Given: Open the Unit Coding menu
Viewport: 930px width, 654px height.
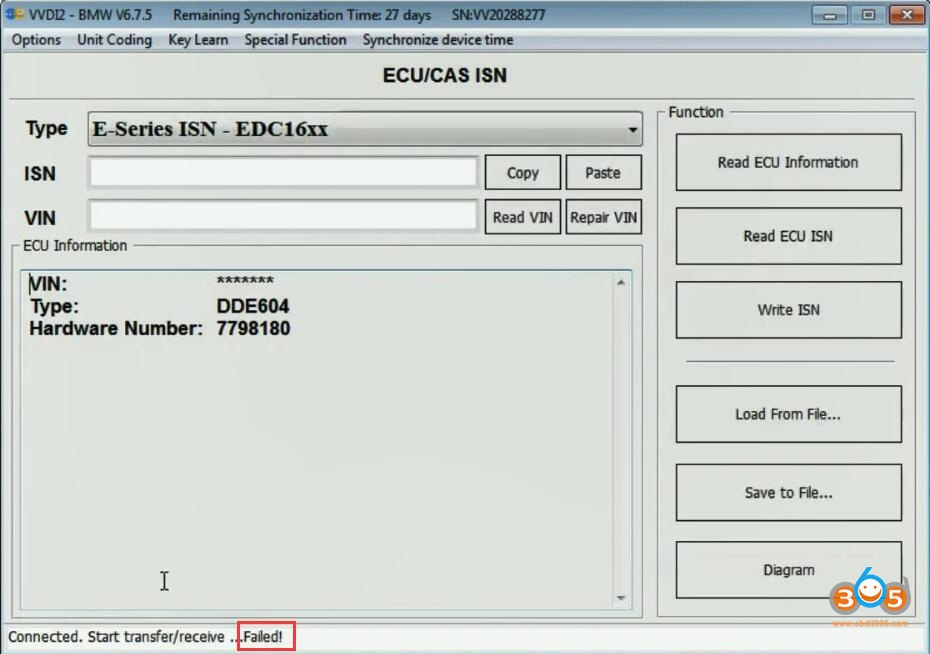Looking at the screenshot, I should pyautogui.click(x=114, y=40).
